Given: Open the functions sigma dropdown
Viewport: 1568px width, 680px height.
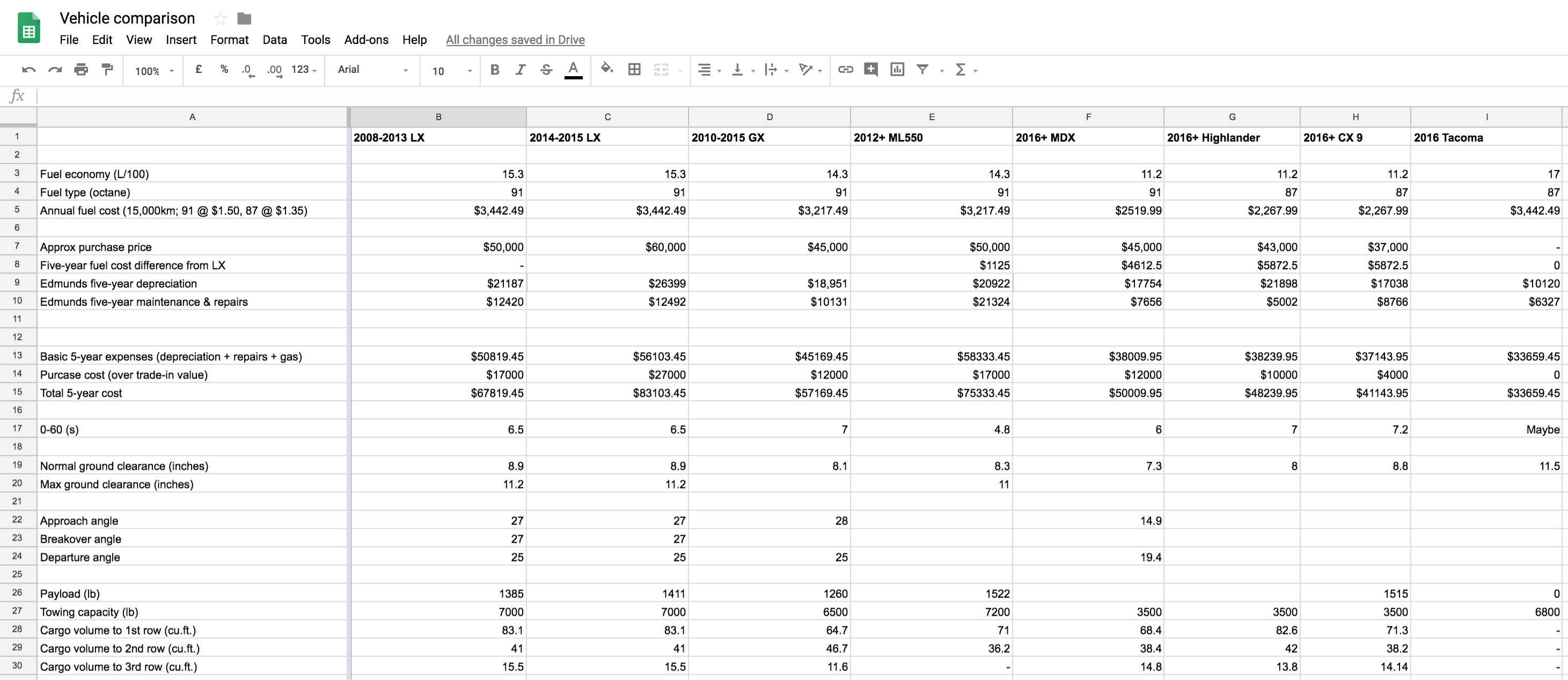Looking at the screenshot, I should [966, 70].
